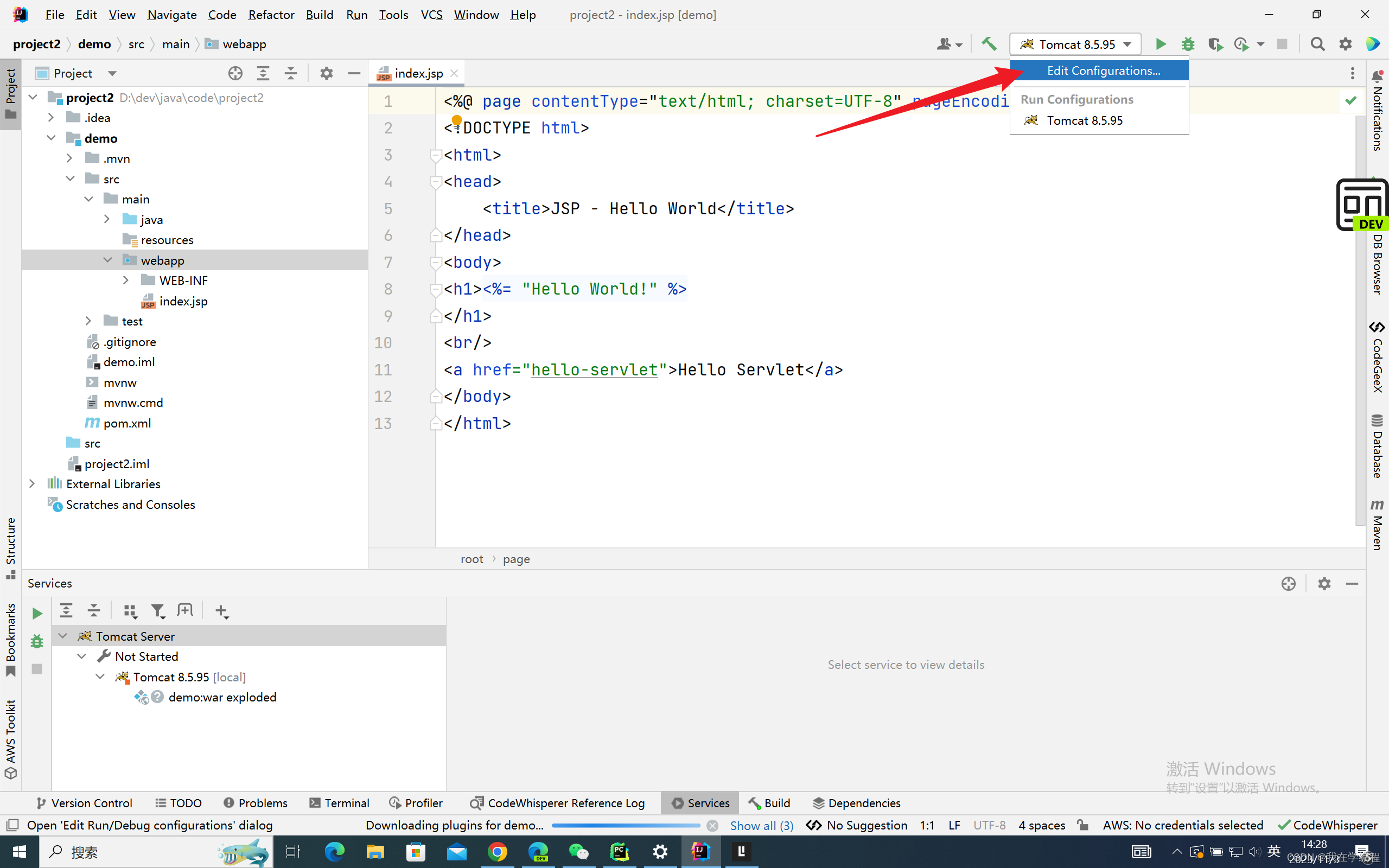Screen dimensions: 1389x868
Task: Collapse the webapp folder node
Action: click(x=107, y=260)
